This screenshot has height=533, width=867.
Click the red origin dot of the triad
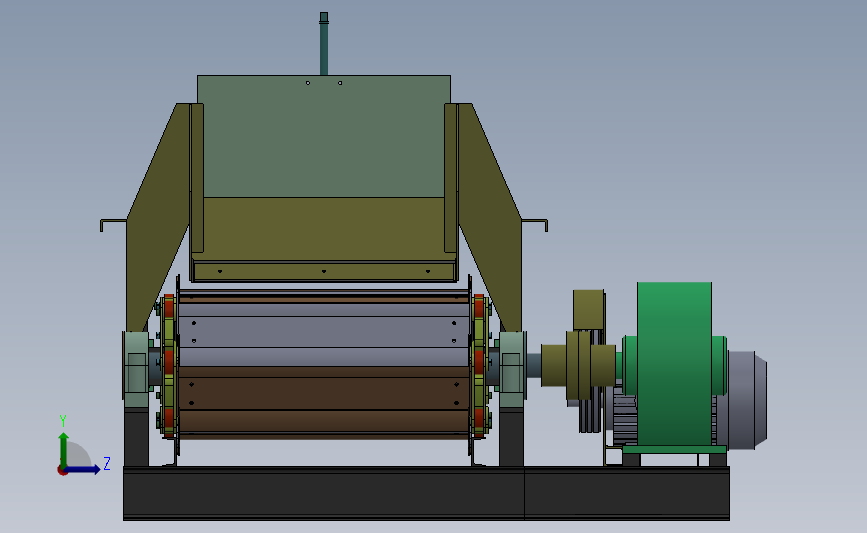(62, 471)
